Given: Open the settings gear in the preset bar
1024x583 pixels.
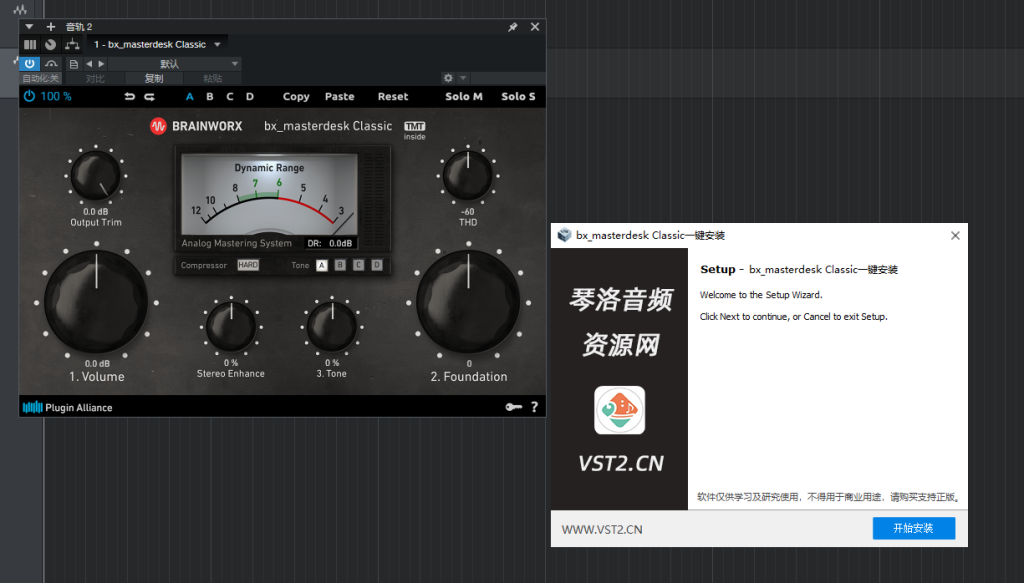Looking at the screenshot, I should [x=449, y=77].
